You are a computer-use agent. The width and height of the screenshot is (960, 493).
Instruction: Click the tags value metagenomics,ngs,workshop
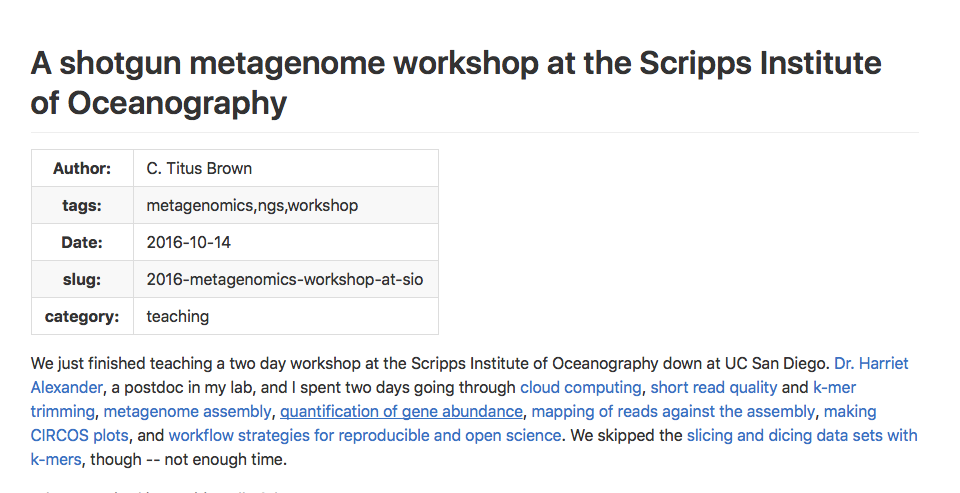click(x=252, y=206)
